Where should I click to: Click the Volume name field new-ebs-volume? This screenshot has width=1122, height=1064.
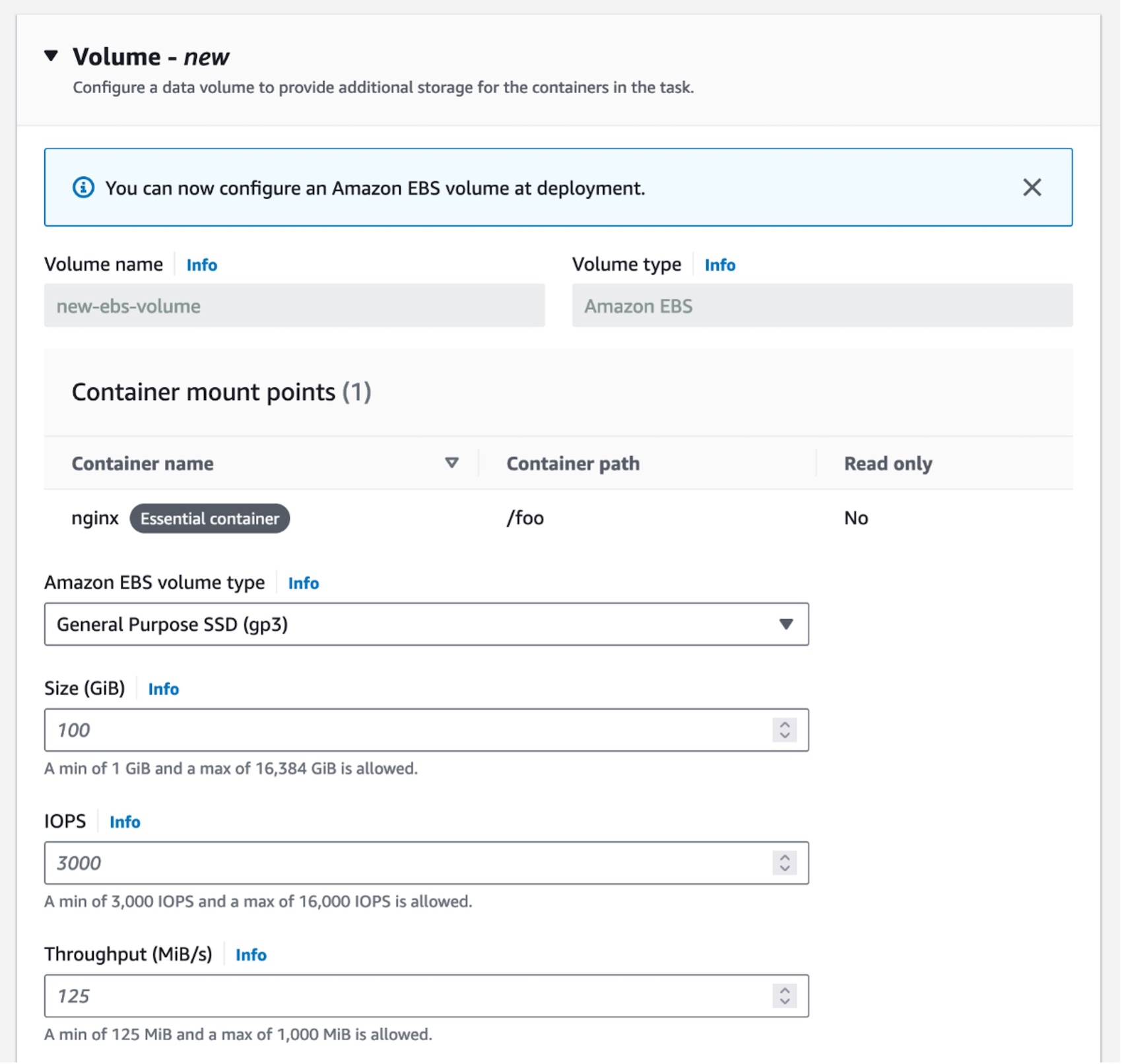coord(294,306)
